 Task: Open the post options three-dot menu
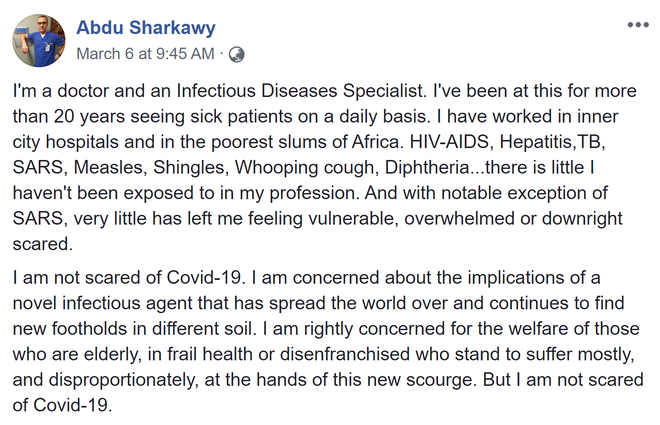(x=637, y=25)
